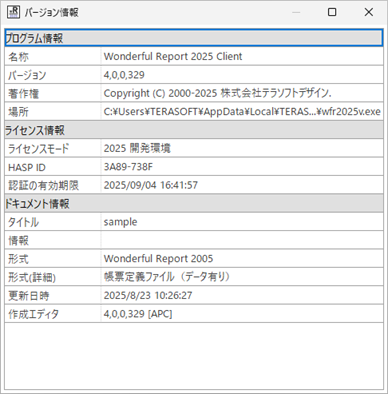Select the プログラム情報 section header

(x=194, y=38)
